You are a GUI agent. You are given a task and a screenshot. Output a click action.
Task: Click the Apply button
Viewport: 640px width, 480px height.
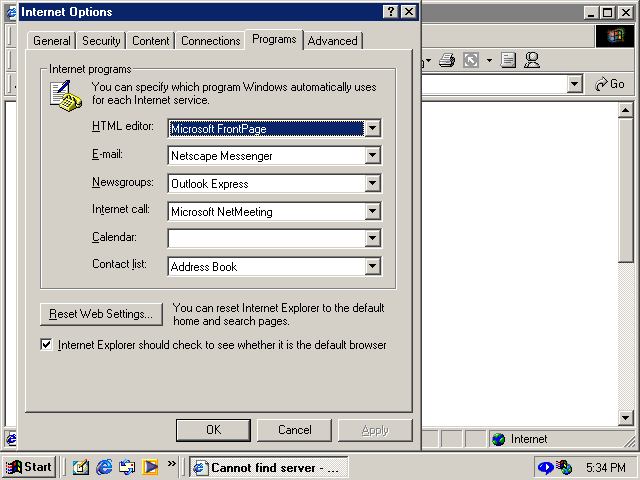point(375,430)
